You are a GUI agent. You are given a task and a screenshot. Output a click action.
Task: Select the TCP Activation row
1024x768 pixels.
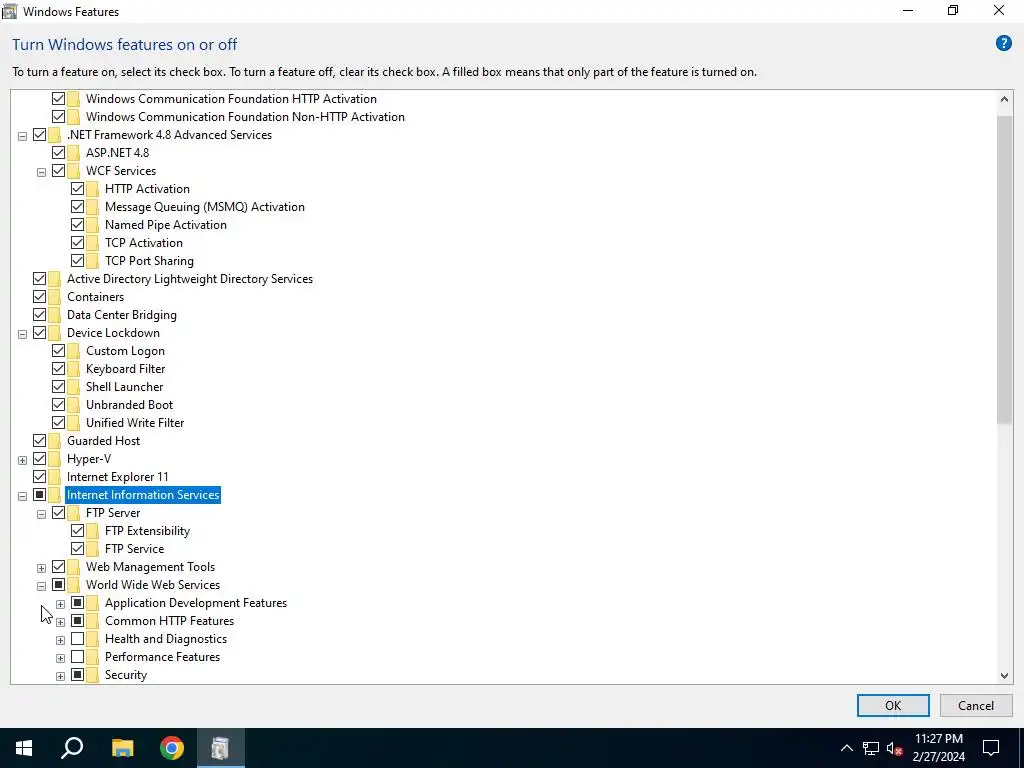pyautogui.click(x=144, y=243)
